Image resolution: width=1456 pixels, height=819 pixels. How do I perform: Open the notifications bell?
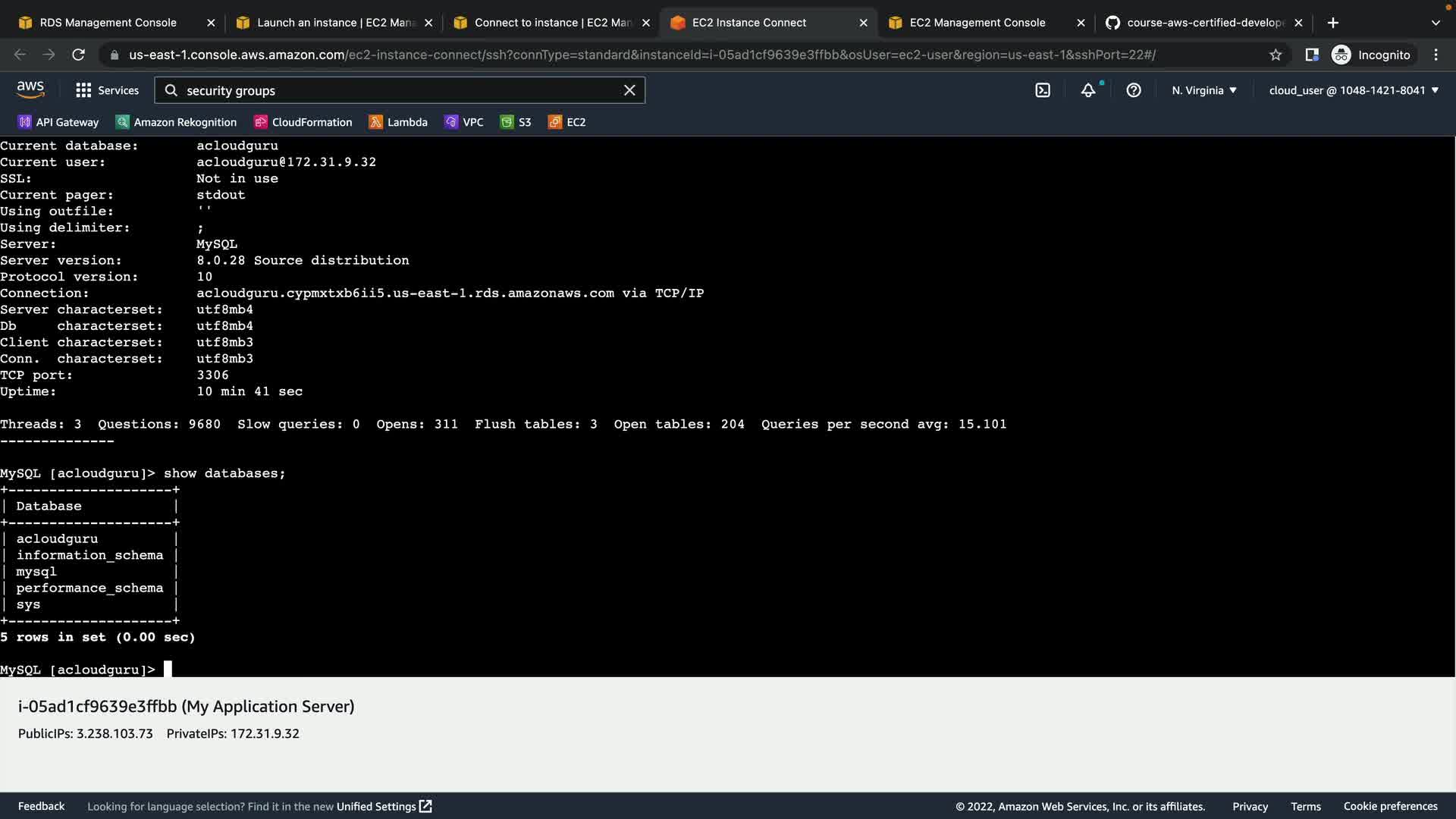pyautogui.click(x=1088, y=90)
